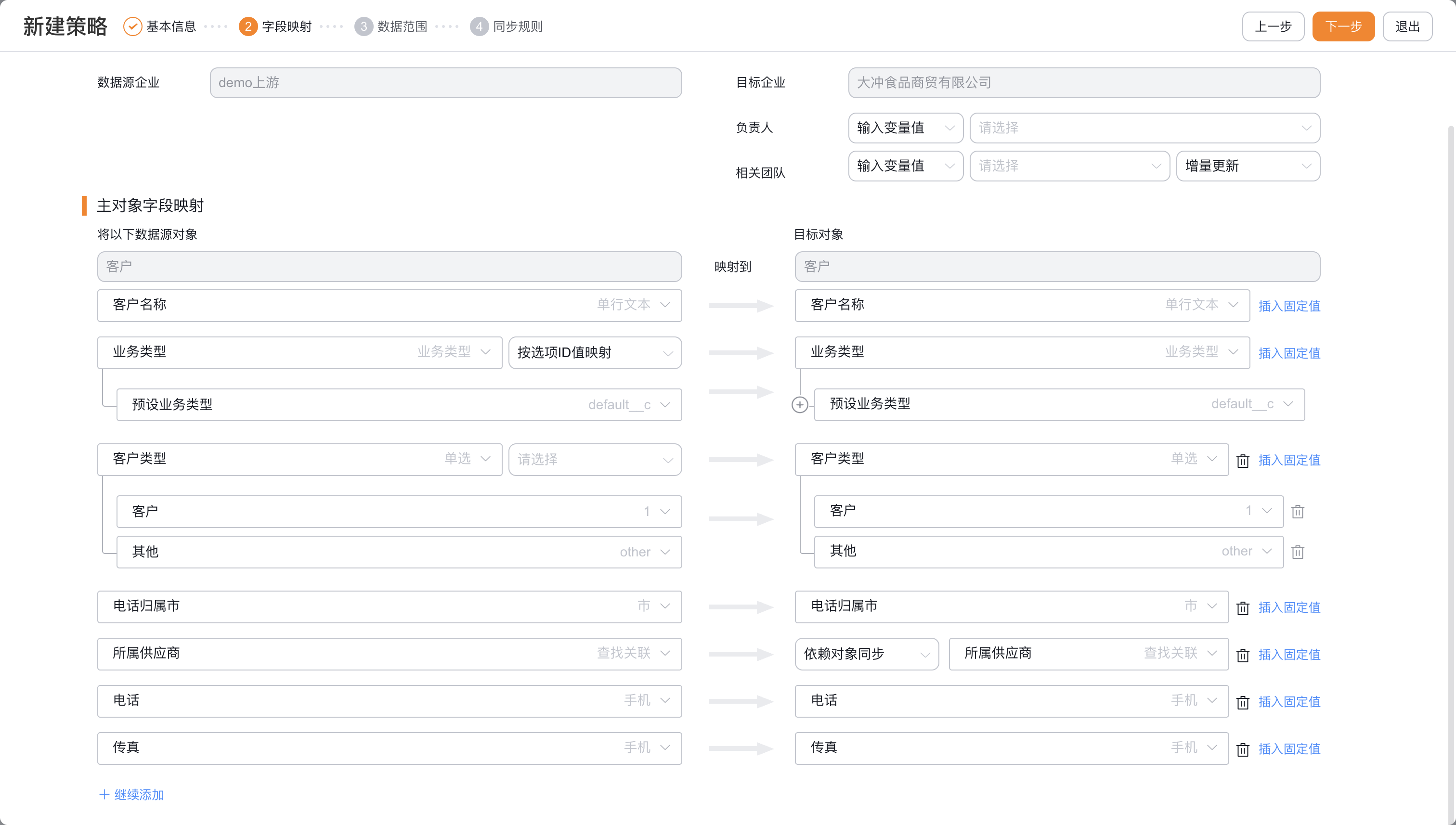1456x825 pixels.
Task: Open source 预设业务类型 dropdown
Action: [399, 405]
